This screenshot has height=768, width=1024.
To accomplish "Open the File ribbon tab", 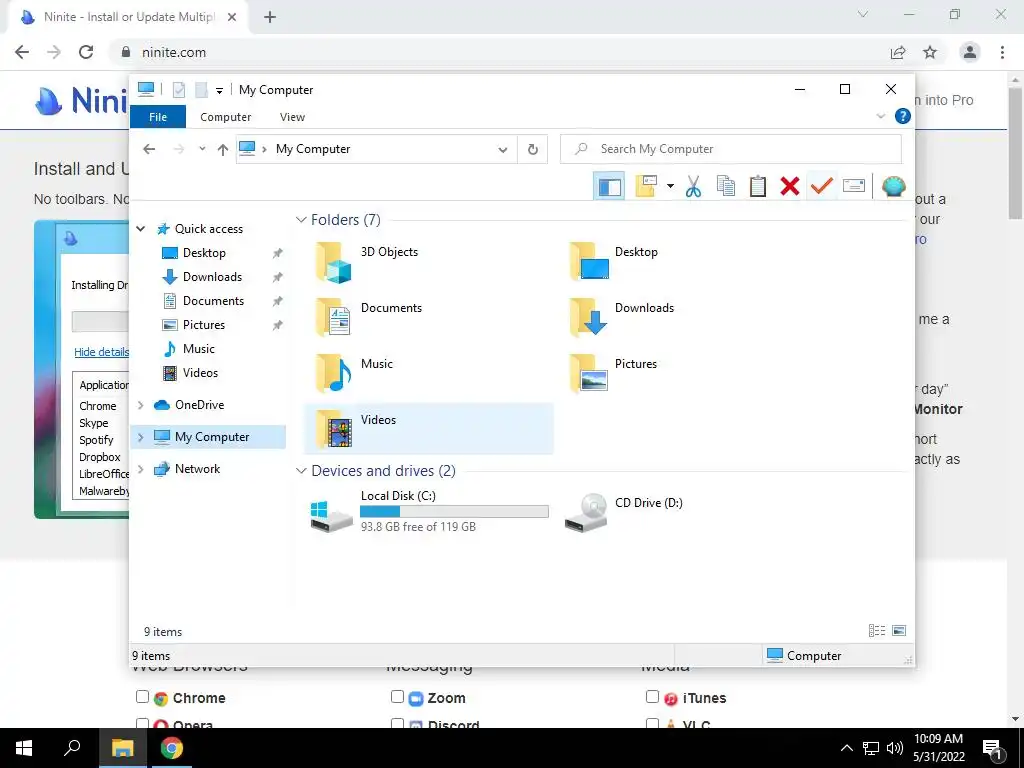I will tap(158, 117).
